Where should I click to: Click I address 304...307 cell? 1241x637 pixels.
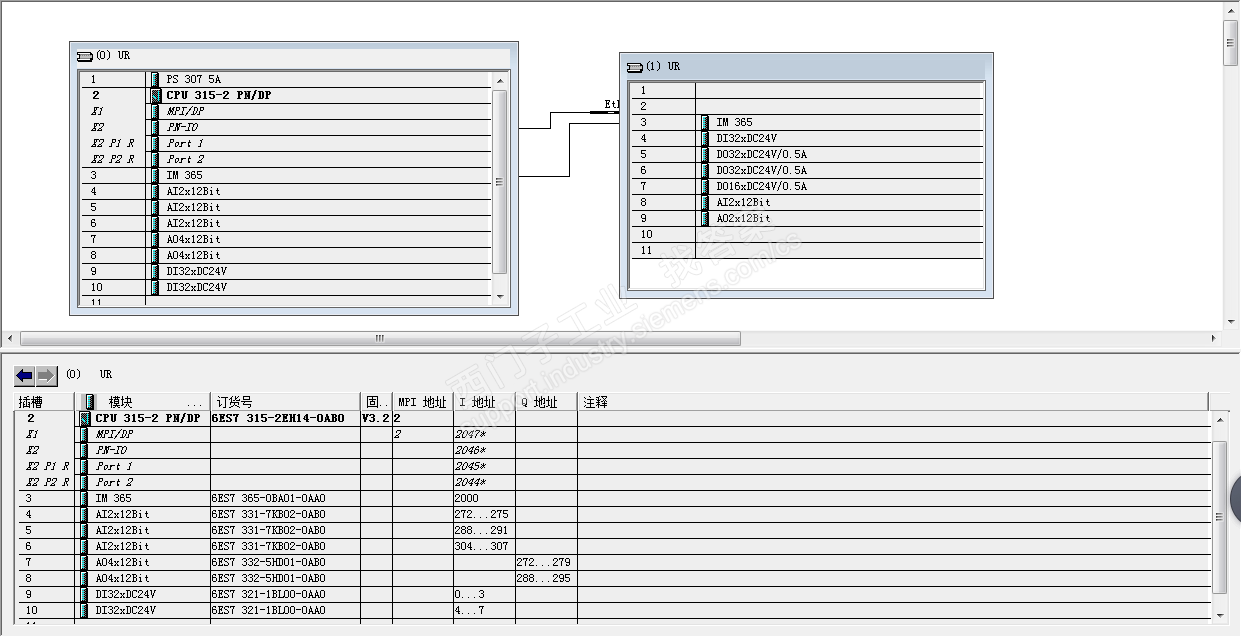click(x=484, y=546)
